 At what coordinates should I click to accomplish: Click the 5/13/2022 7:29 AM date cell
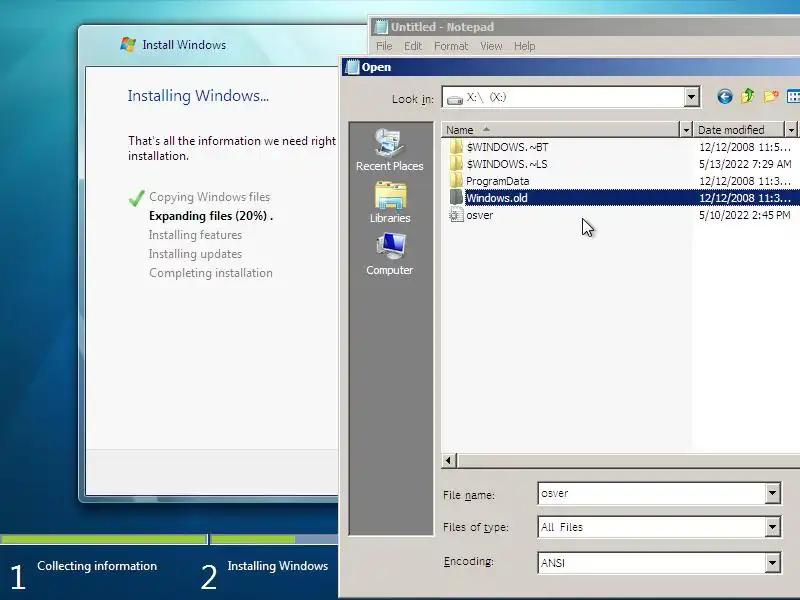point(745,164)
